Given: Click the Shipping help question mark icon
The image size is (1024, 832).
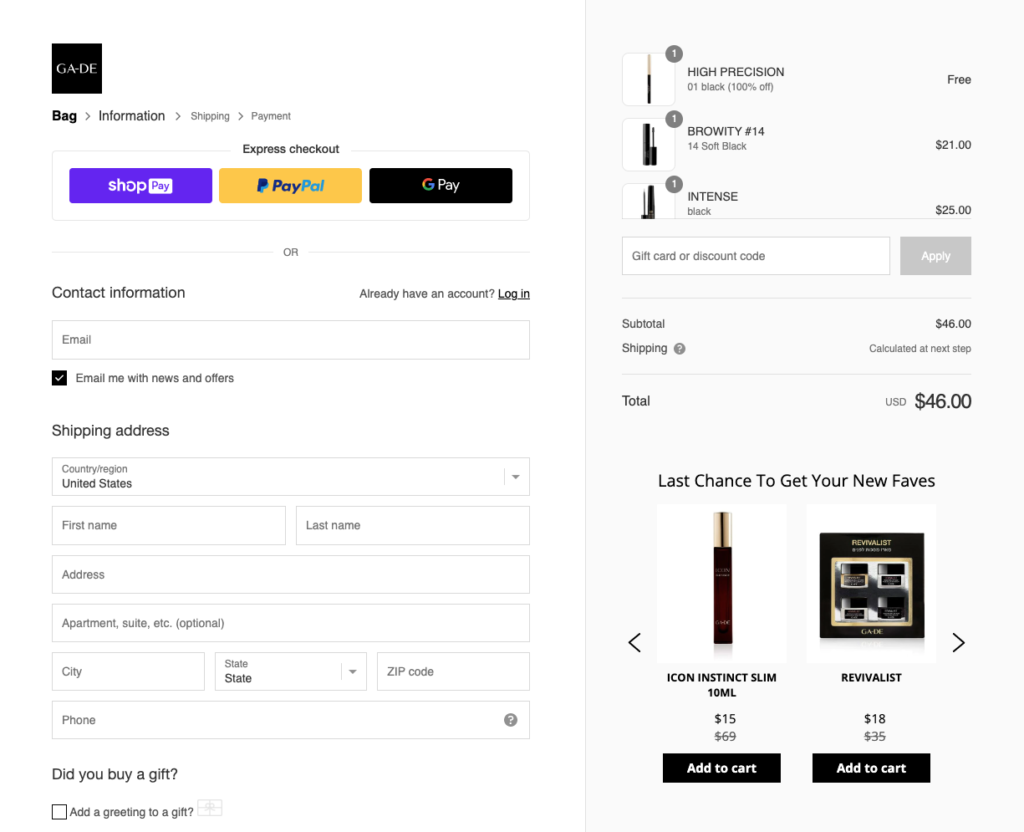Looking at the screenshot, I should pos(680,349).
